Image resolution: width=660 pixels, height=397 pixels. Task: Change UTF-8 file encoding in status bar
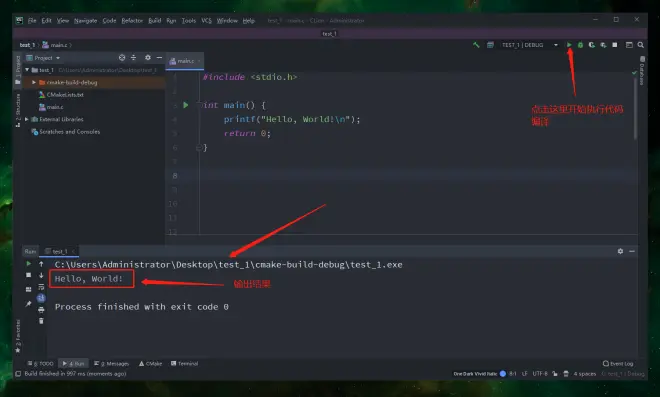(540, 374)
